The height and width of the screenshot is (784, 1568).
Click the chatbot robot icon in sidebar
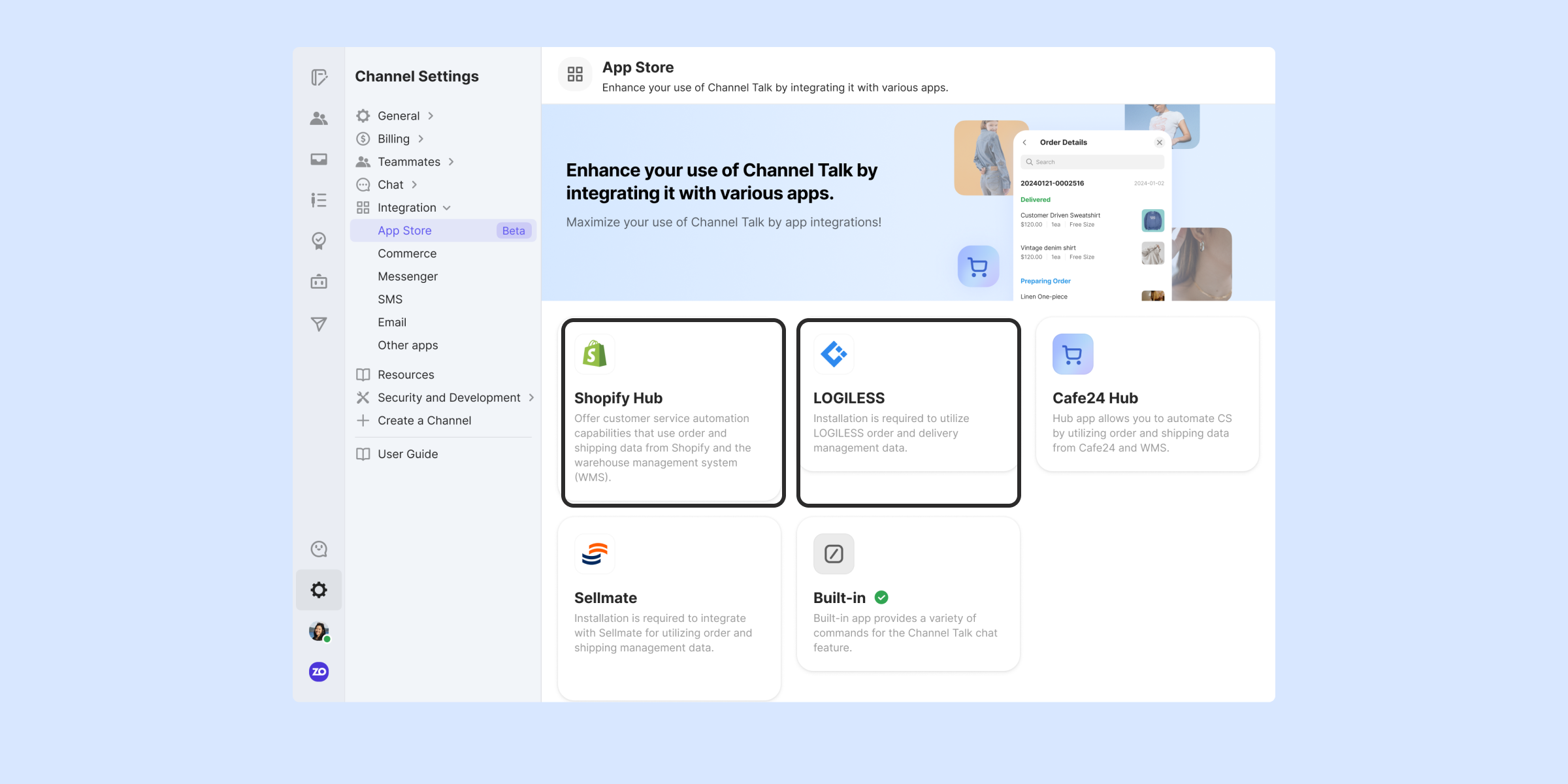[319, 282]
